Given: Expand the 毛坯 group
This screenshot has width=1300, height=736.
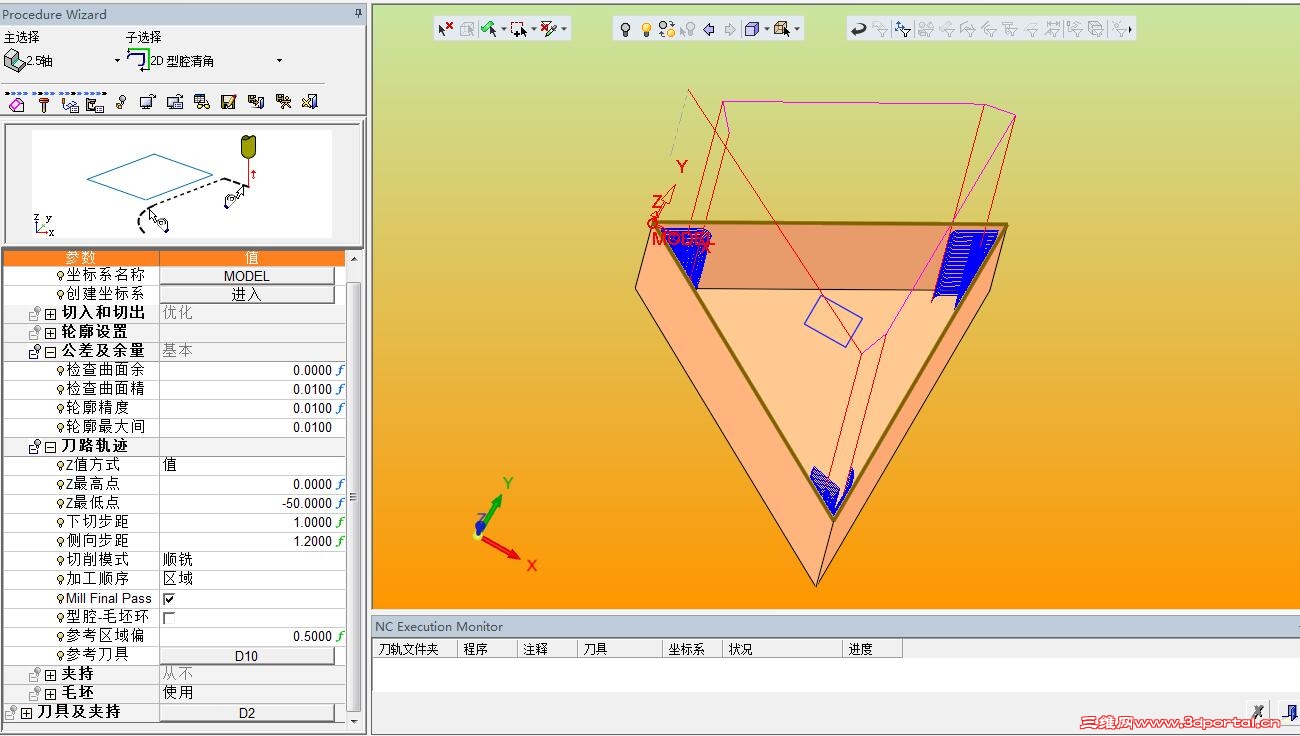Looking at the screenshot, I should 50,693.
